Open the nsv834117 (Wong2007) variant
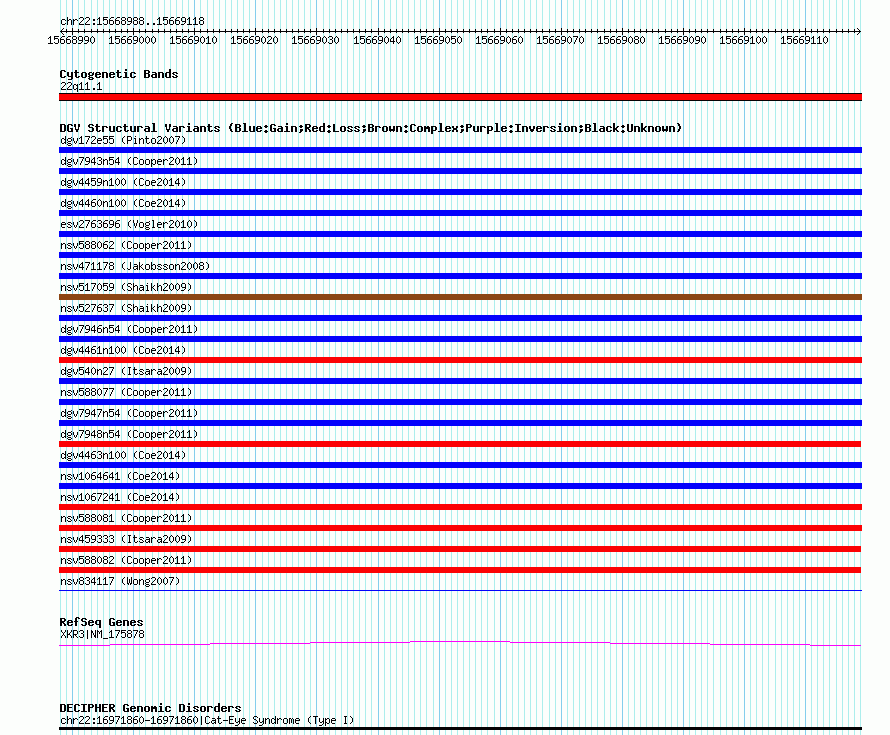This screenshot has width=890, height=735. click(x=120, y=581)
